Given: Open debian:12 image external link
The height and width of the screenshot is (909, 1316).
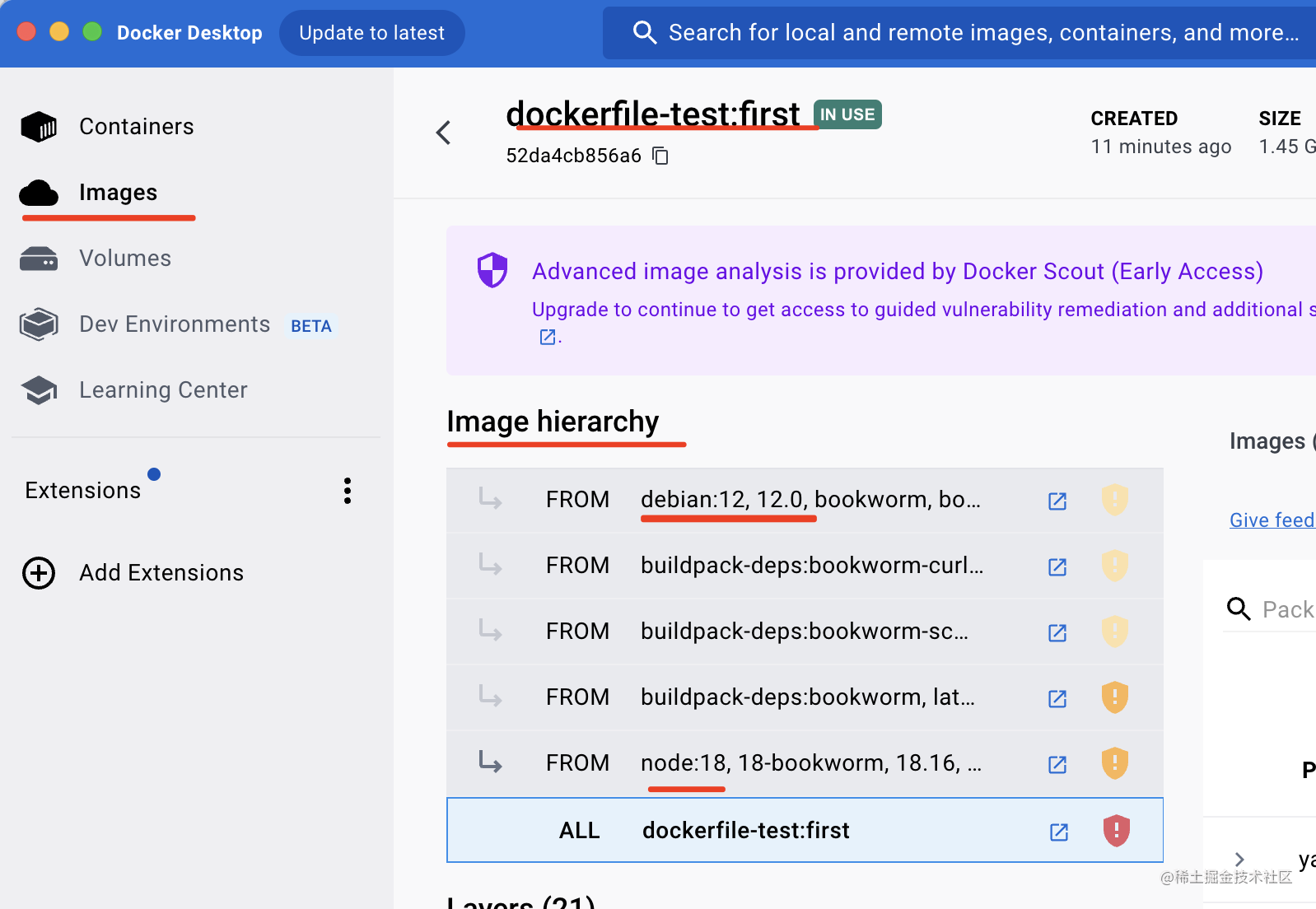Looking at the screenshot, I should [1057, 501].
